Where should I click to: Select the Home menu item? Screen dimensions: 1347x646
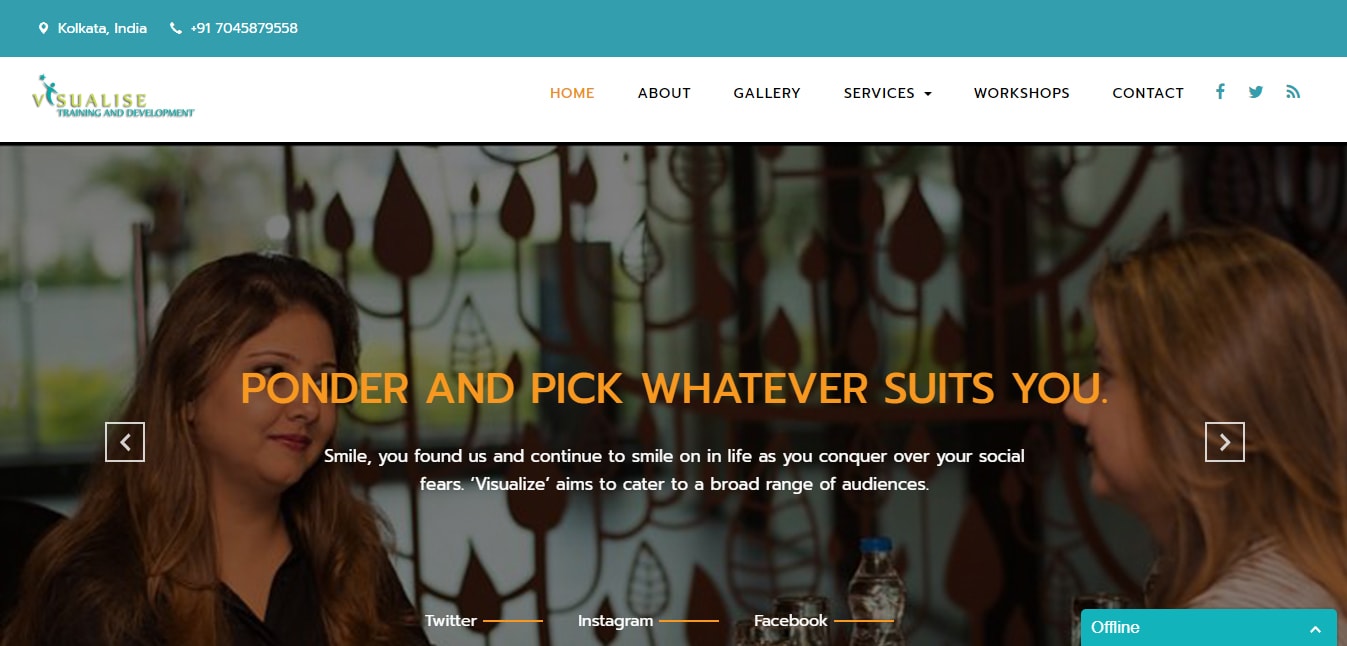click(572, 93)
